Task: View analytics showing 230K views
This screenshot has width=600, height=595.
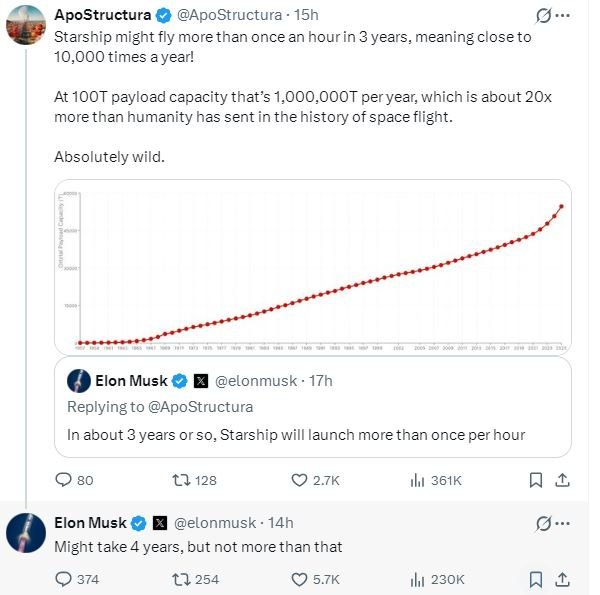Action: [x=419, y=579]
